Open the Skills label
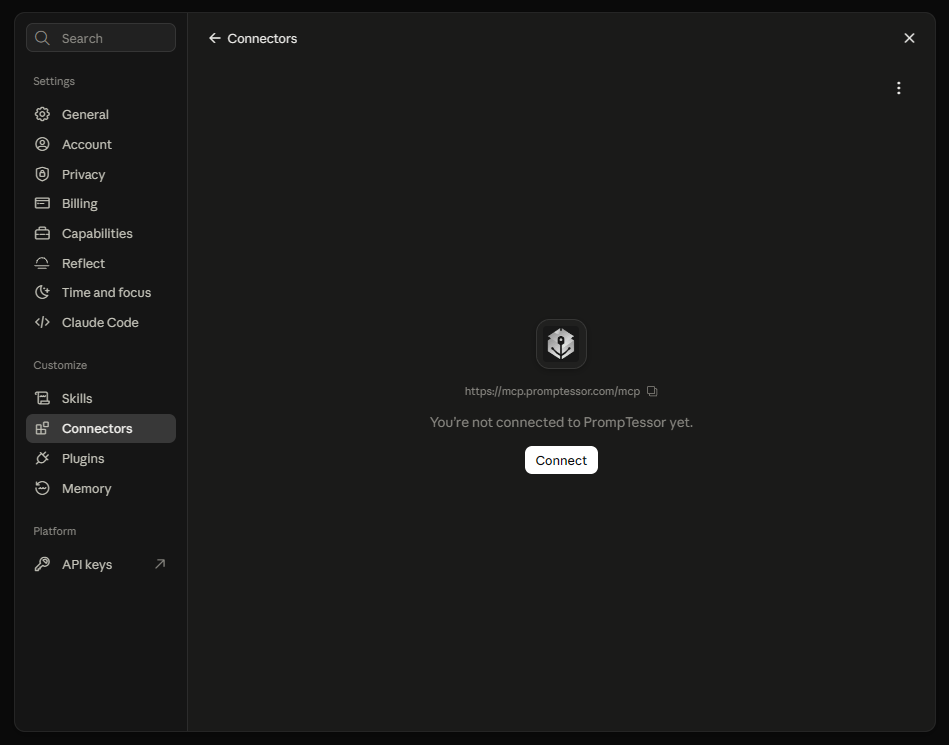 click(77, 398)
